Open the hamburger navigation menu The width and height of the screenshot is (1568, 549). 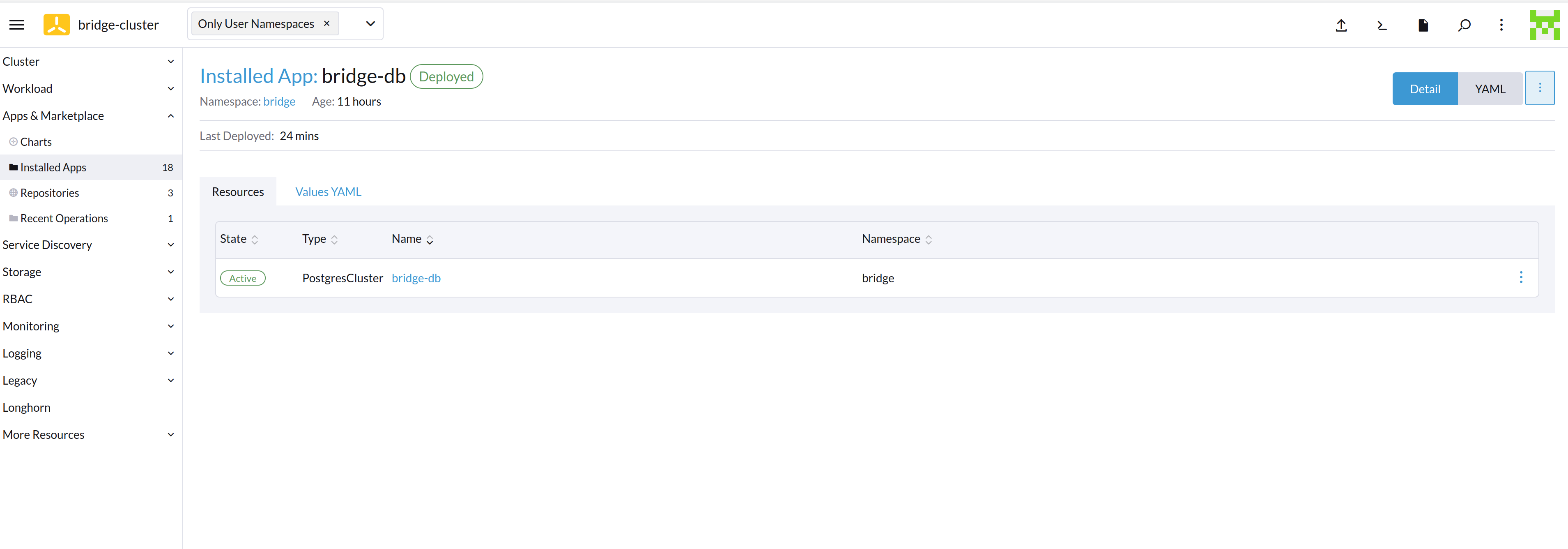coord(16,24)
